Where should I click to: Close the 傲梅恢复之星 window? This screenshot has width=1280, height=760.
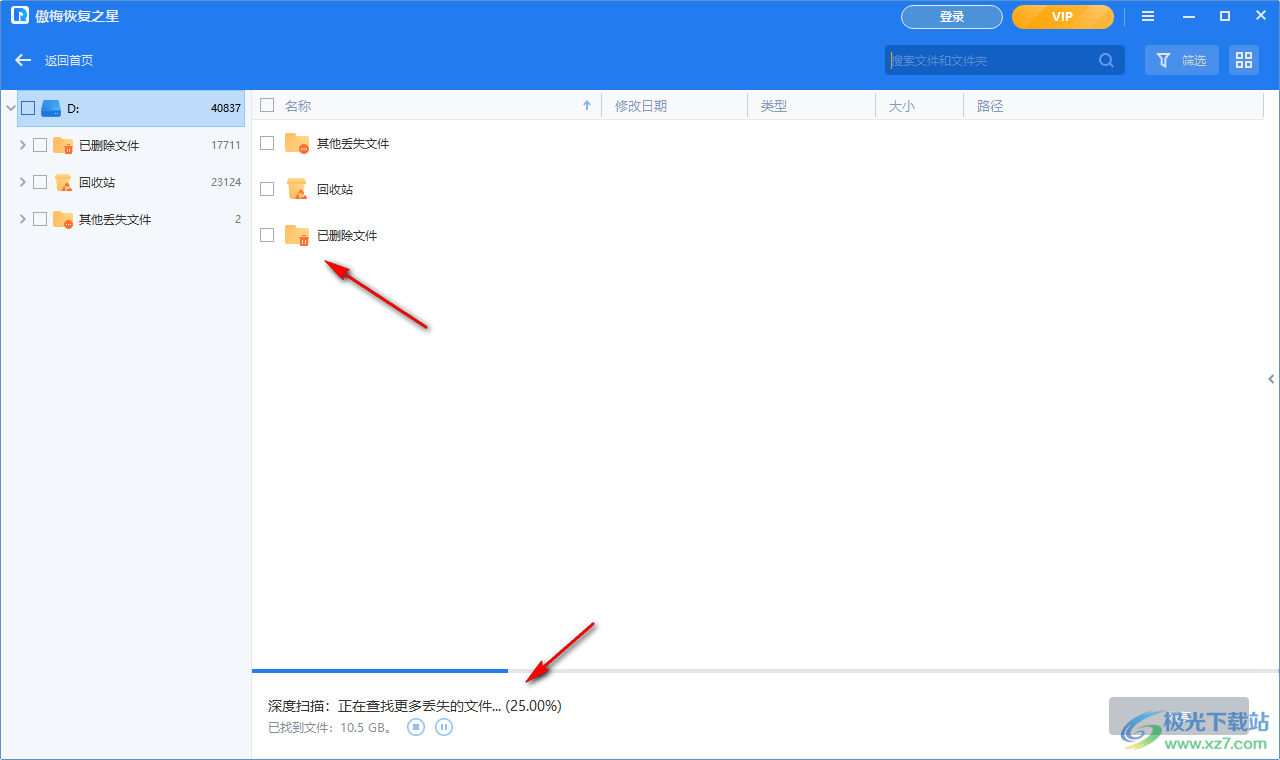click(x=1259, y=17)
